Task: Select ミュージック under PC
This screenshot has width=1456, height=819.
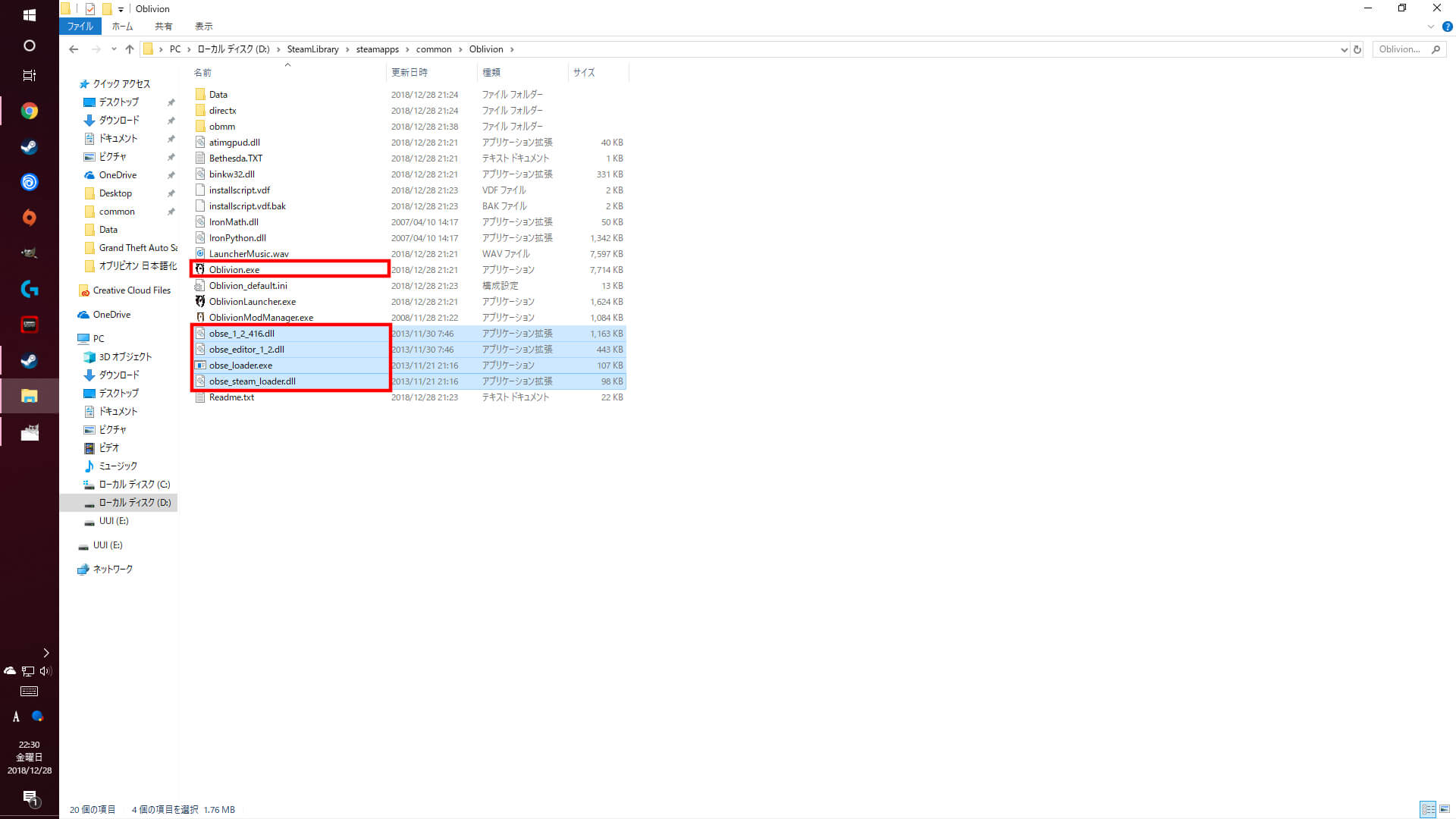Action: (x=118, y=466)
